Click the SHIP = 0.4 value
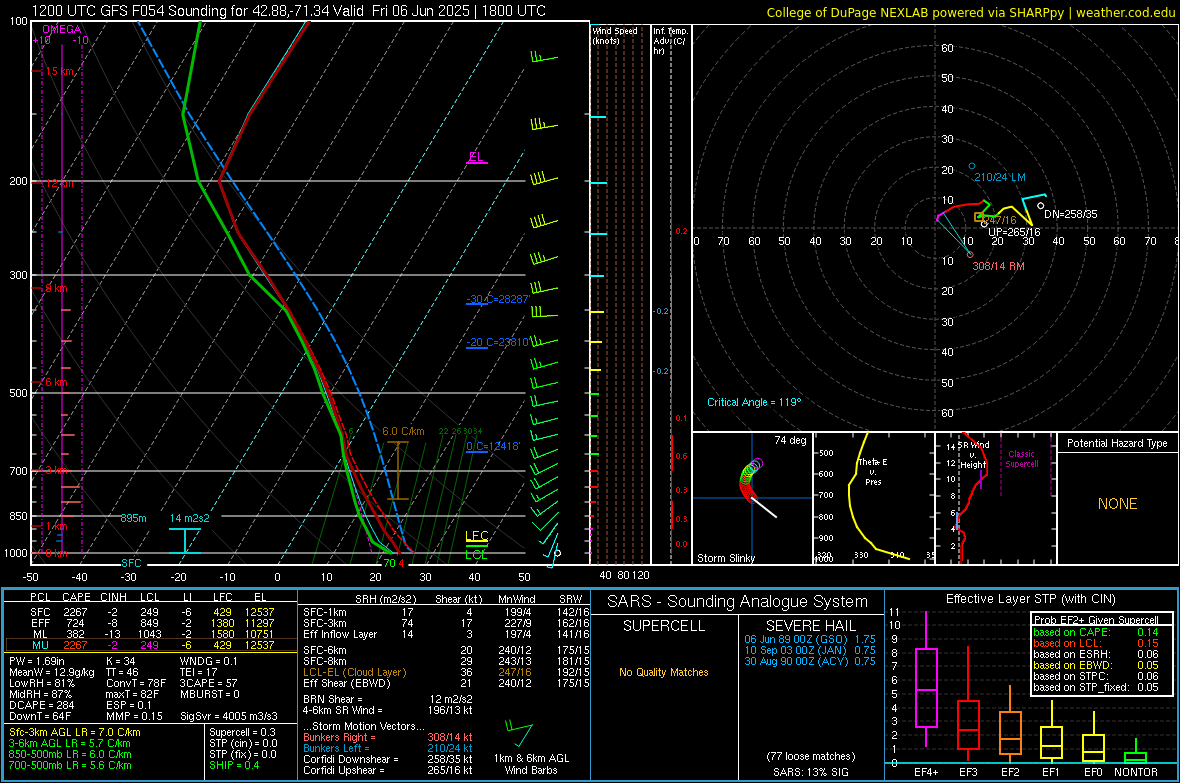This screenshot has width=1180, height=783. tap(234, 765)
